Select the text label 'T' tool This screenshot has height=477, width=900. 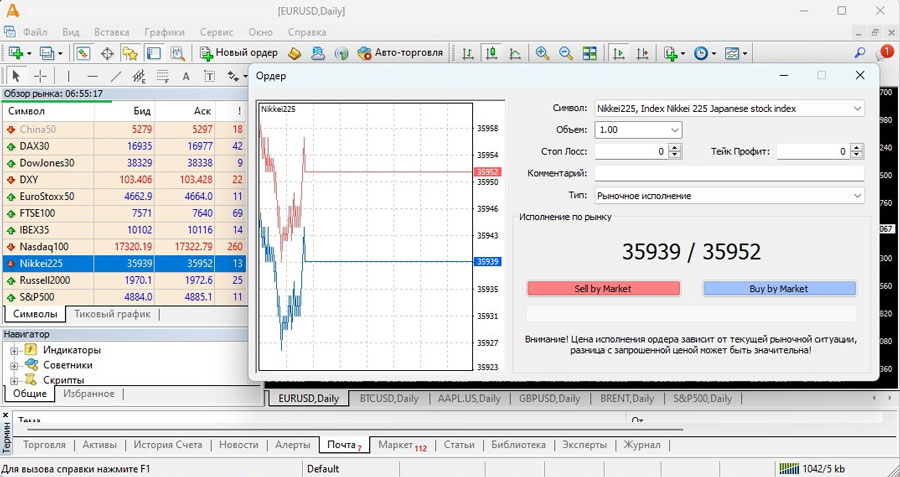point(210,76)
